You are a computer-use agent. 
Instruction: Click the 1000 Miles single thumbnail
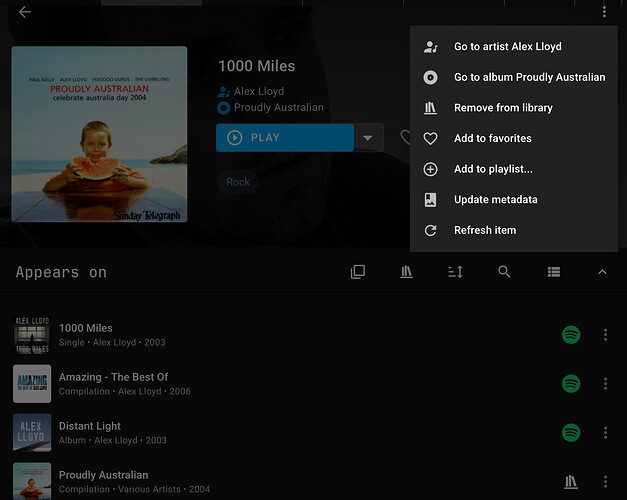(x=32, y=334)
